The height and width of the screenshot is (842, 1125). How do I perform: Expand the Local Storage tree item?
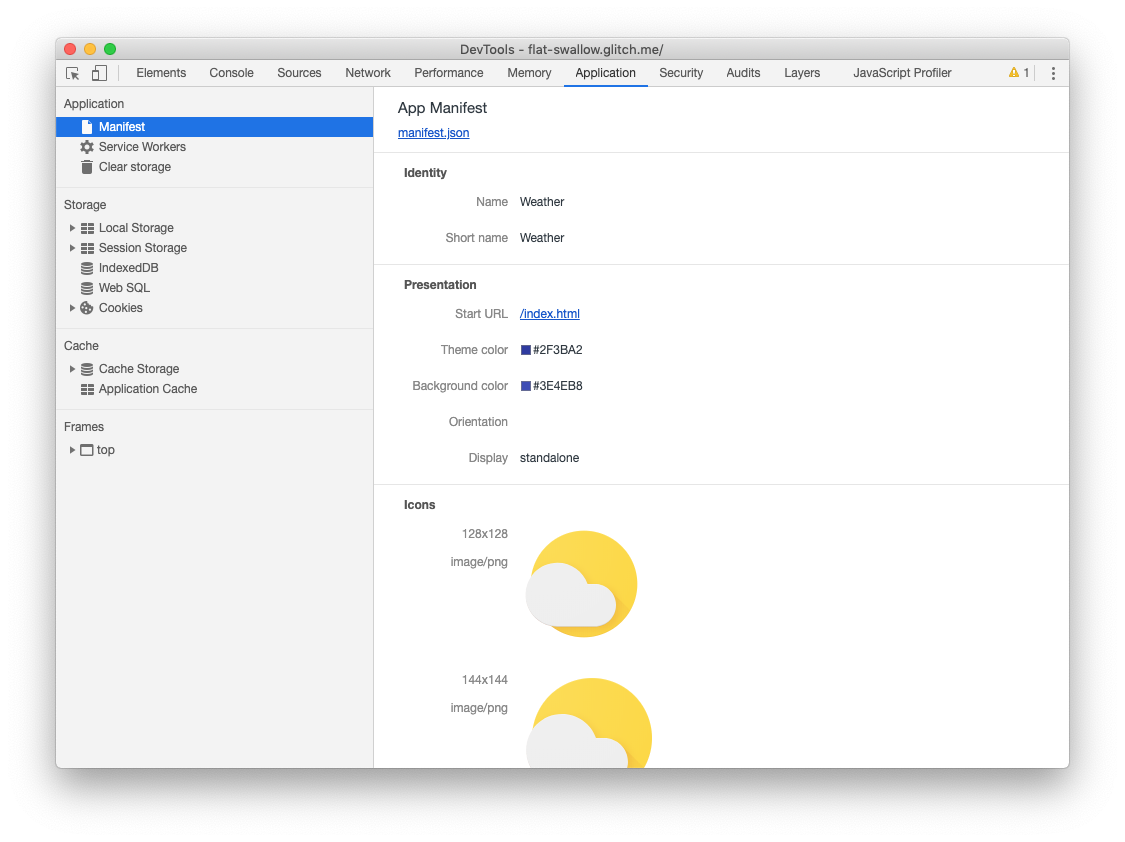click(x=71, y=227)
